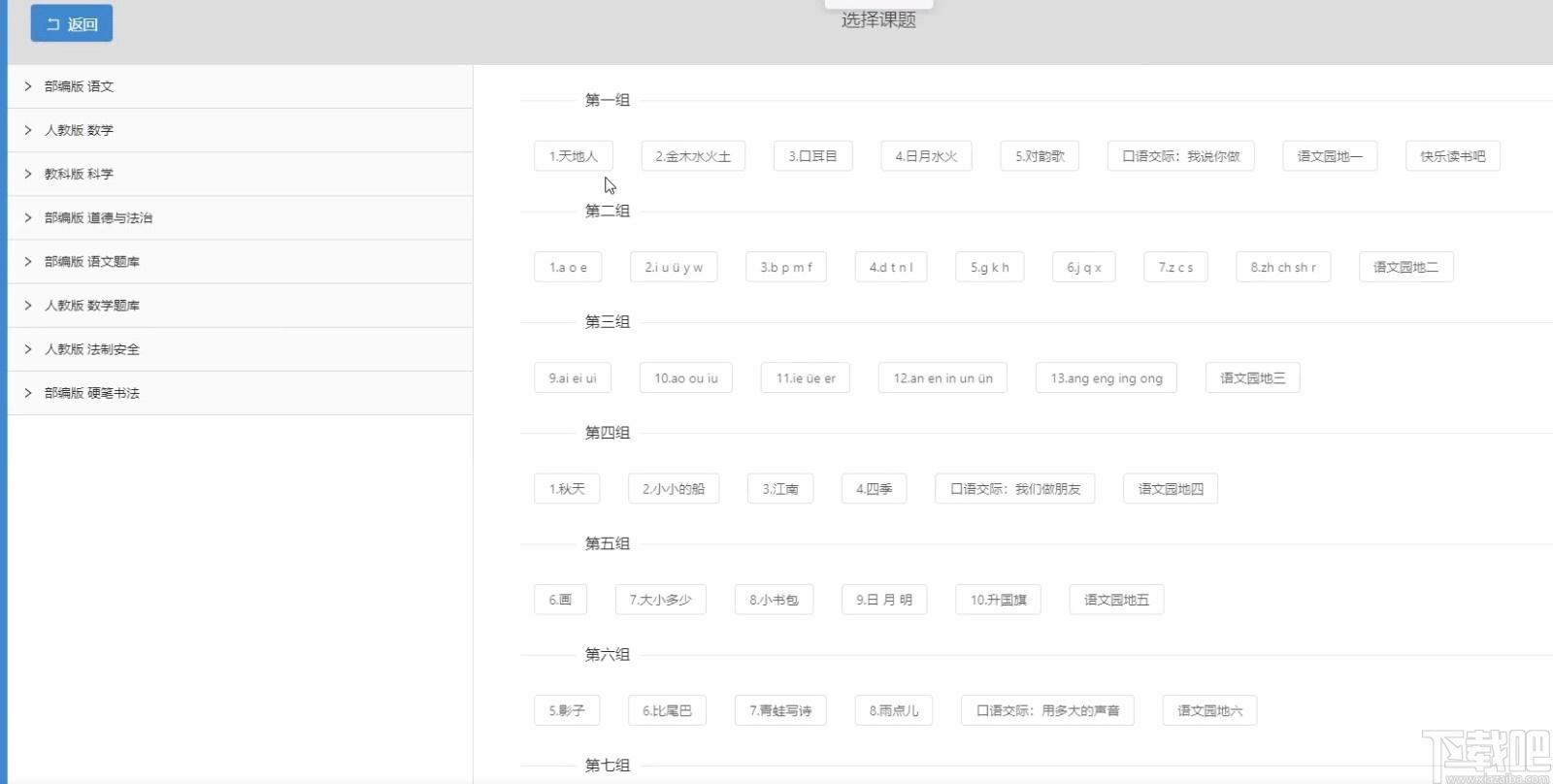Open lesson 4.四季
Image resolution: width=1553 pixels, height=784 pixels.
[x=874, y=489]
